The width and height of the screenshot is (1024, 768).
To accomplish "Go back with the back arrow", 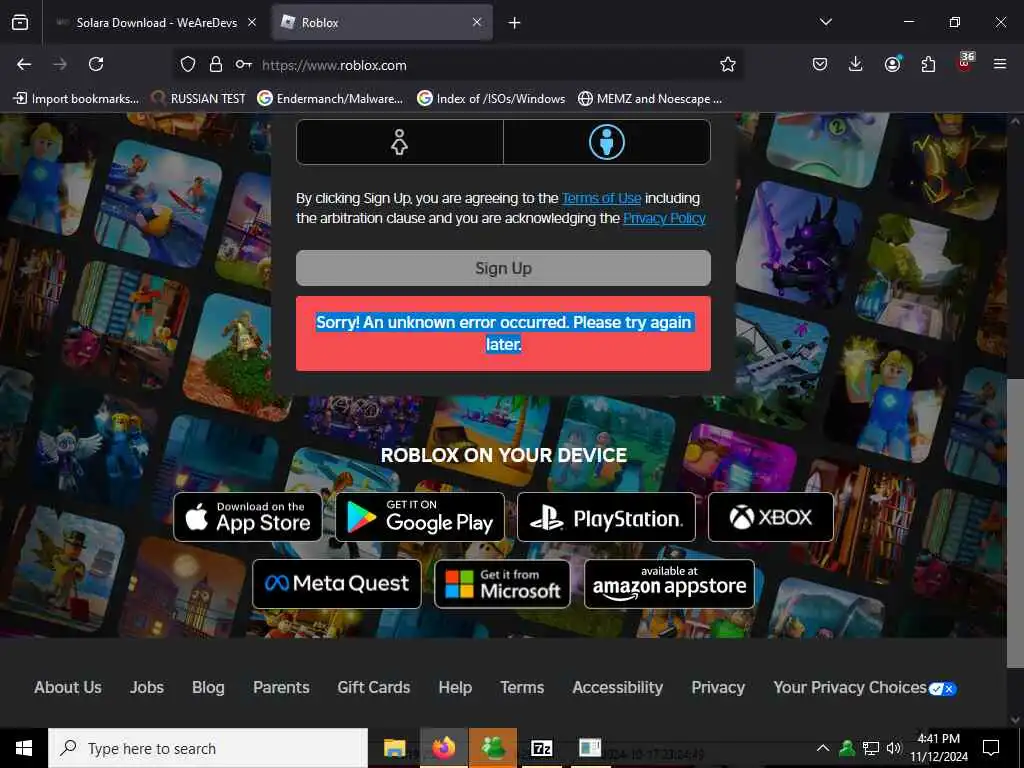I will 24,64.
